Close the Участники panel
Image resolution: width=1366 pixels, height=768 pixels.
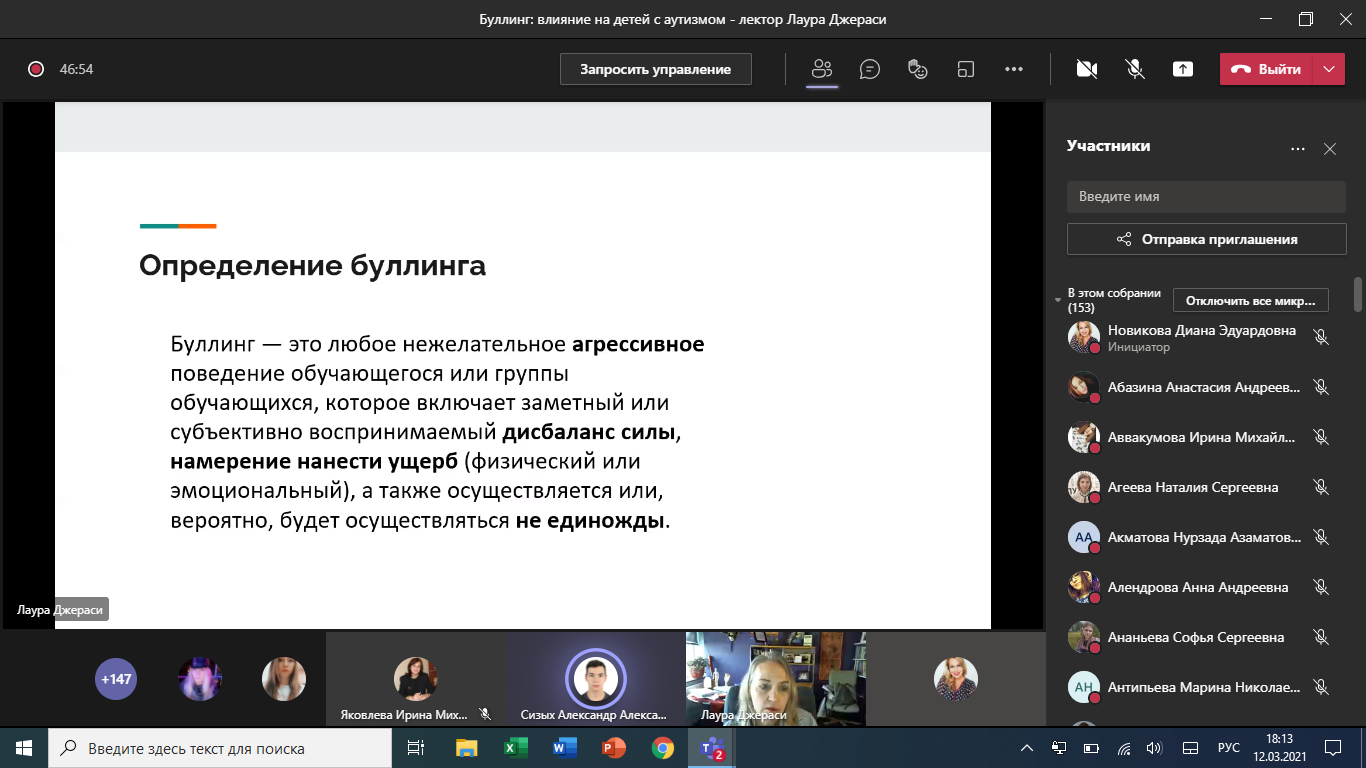(x=1330, y=149)
